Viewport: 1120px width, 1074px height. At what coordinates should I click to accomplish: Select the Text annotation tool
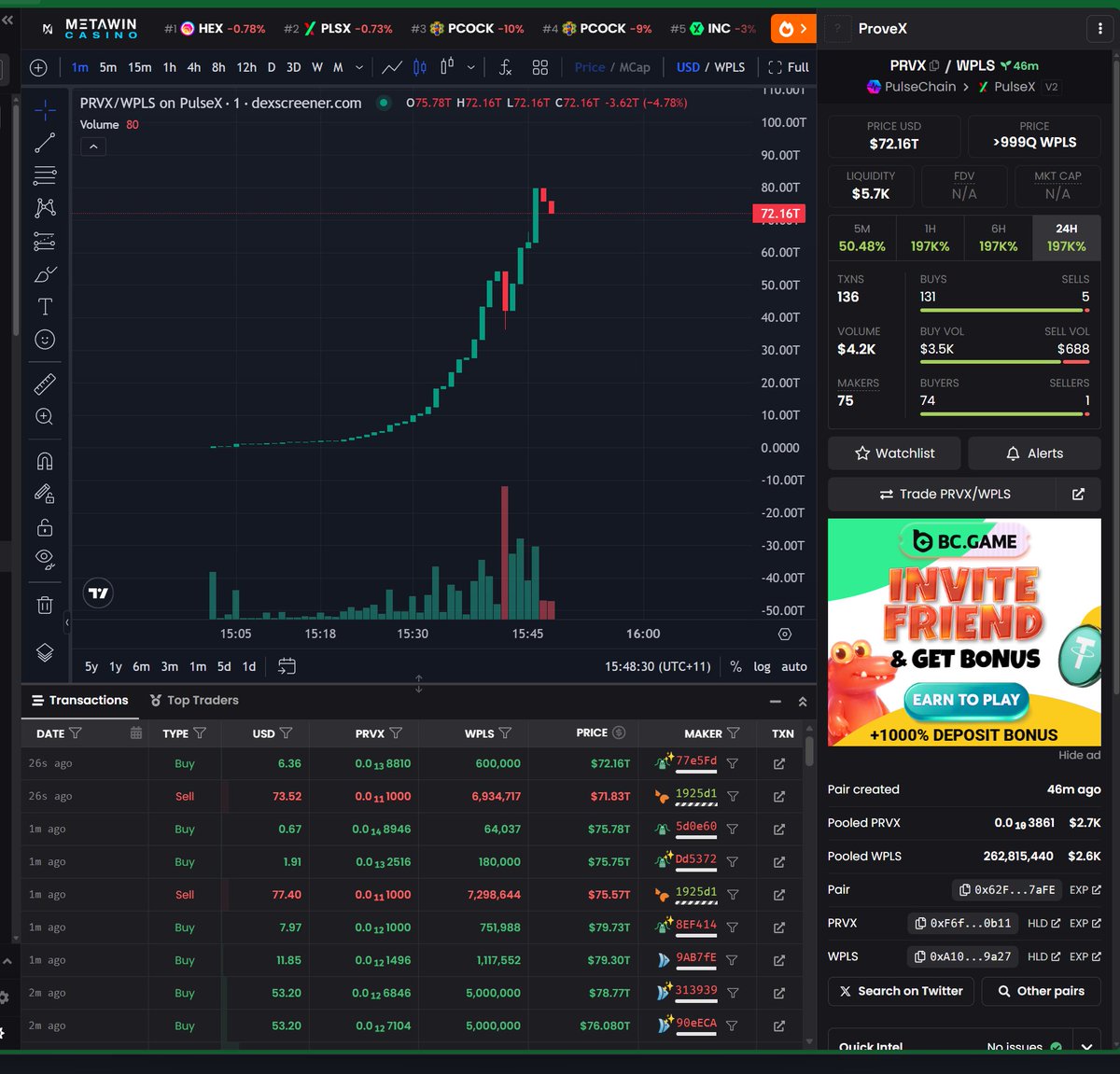point(45,307)
